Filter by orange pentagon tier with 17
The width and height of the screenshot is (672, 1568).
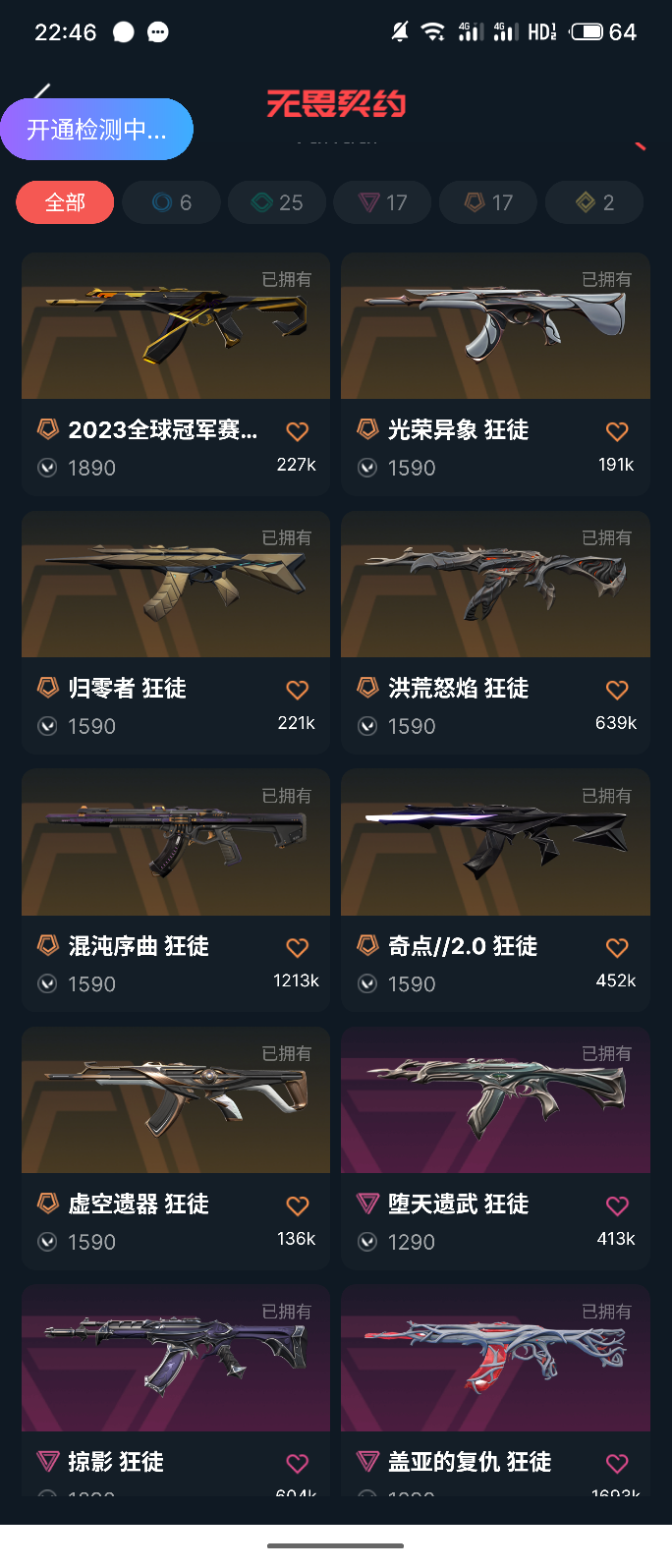488,202
